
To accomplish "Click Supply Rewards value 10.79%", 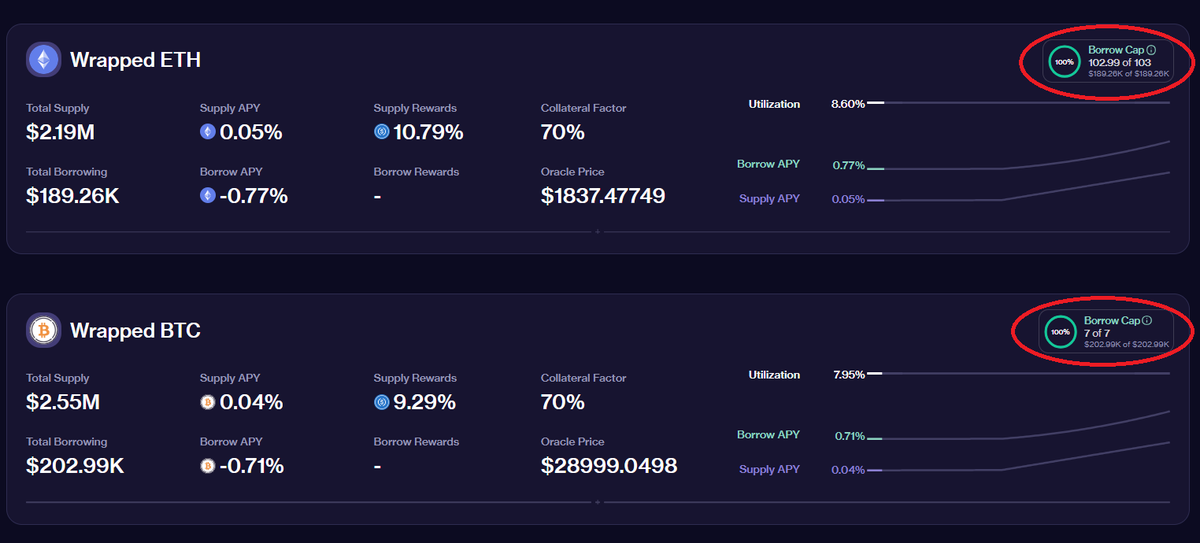I will (x=429, y=132).
